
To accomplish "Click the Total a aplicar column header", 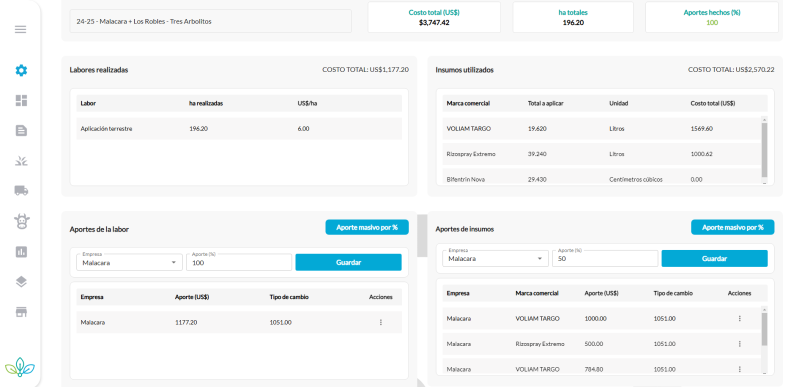I will coord(545,103).
